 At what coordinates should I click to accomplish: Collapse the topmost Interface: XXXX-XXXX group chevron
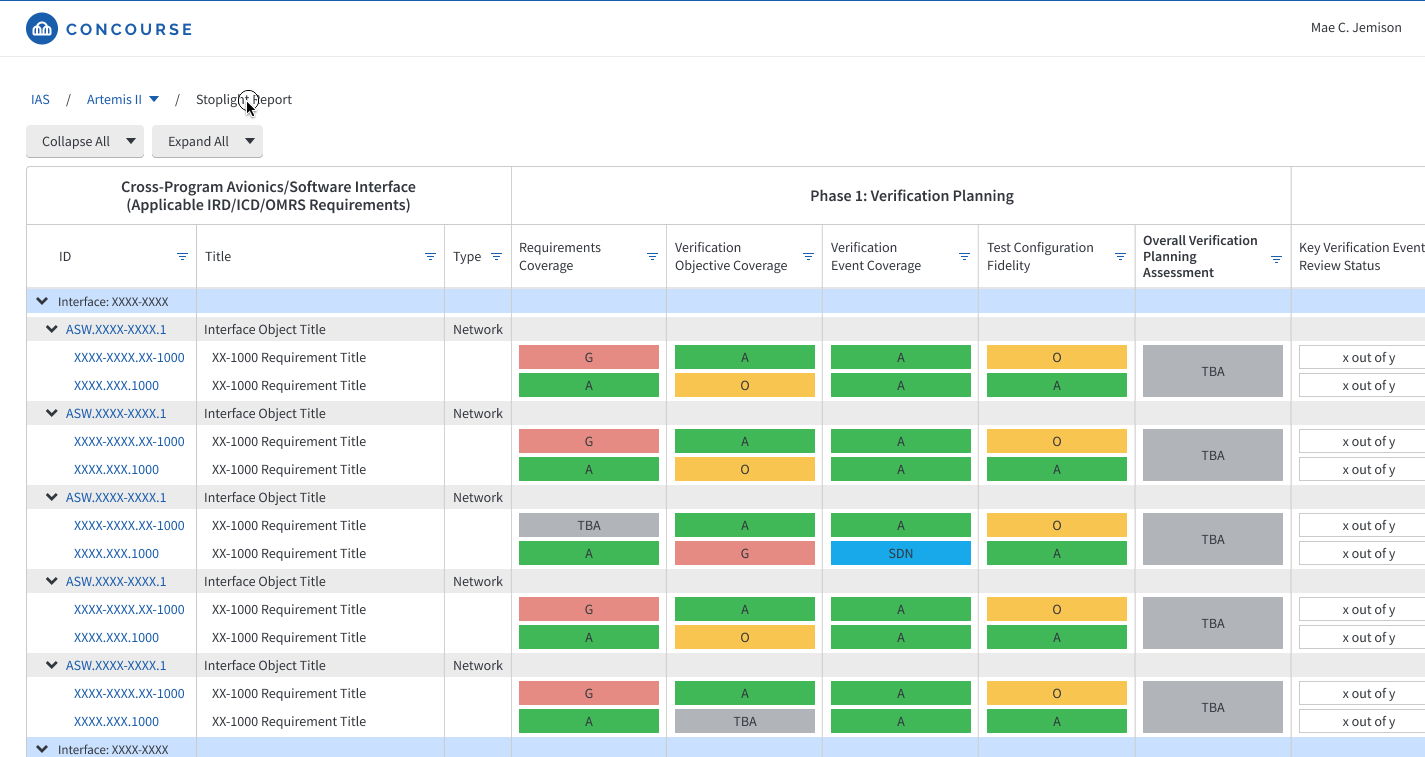[42, 301]
